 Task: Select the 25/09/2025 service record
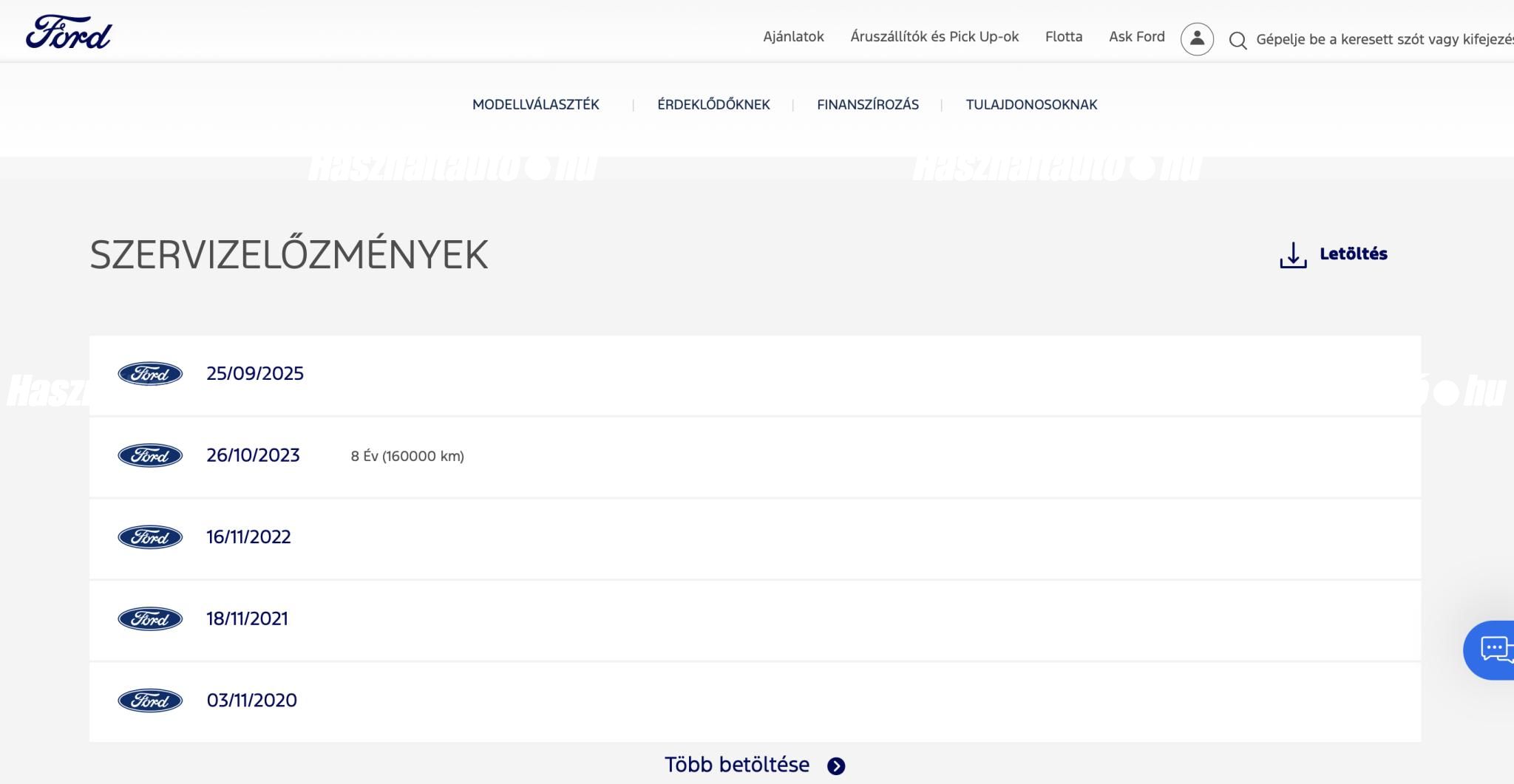tap(755, 375)
